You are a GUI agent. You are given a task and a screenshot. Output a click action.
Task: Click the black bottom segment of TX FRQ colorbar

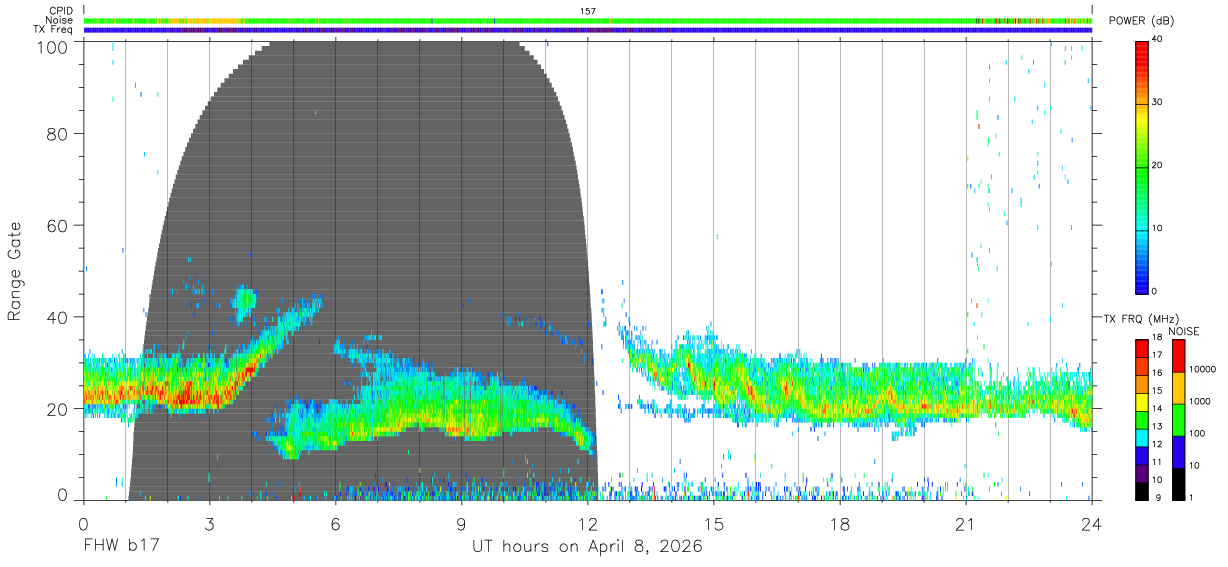point(1142,489)
